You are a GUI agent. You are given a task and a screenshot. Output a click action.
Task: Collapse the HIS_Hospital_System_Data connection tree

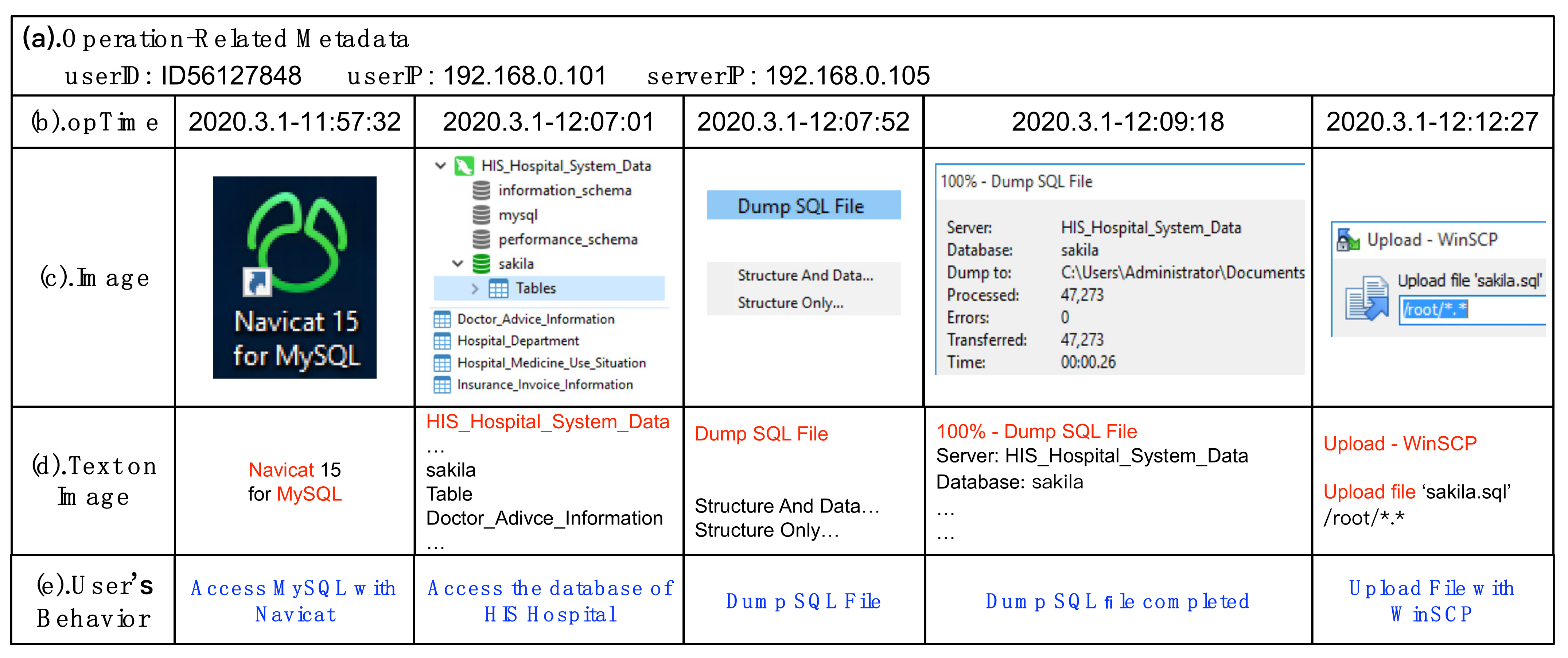(441, 166)
